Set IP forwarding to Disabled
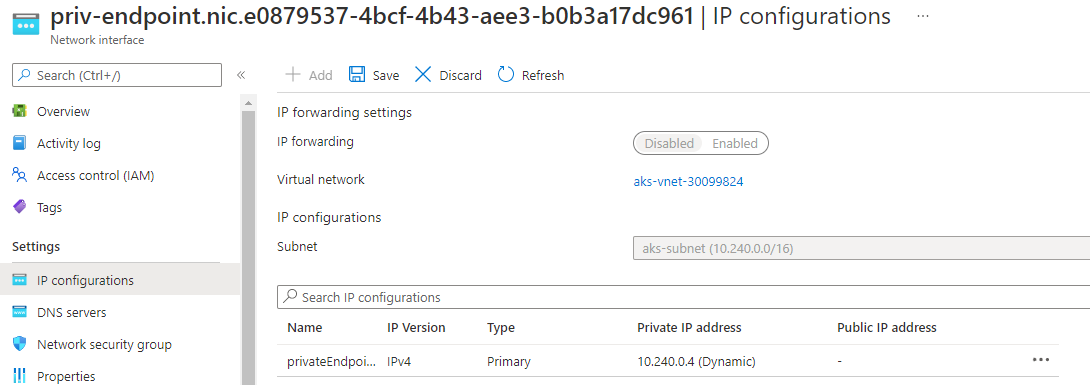Image resolution: width=1090 pixels, height=385 pixels. [x=669, y=143]
